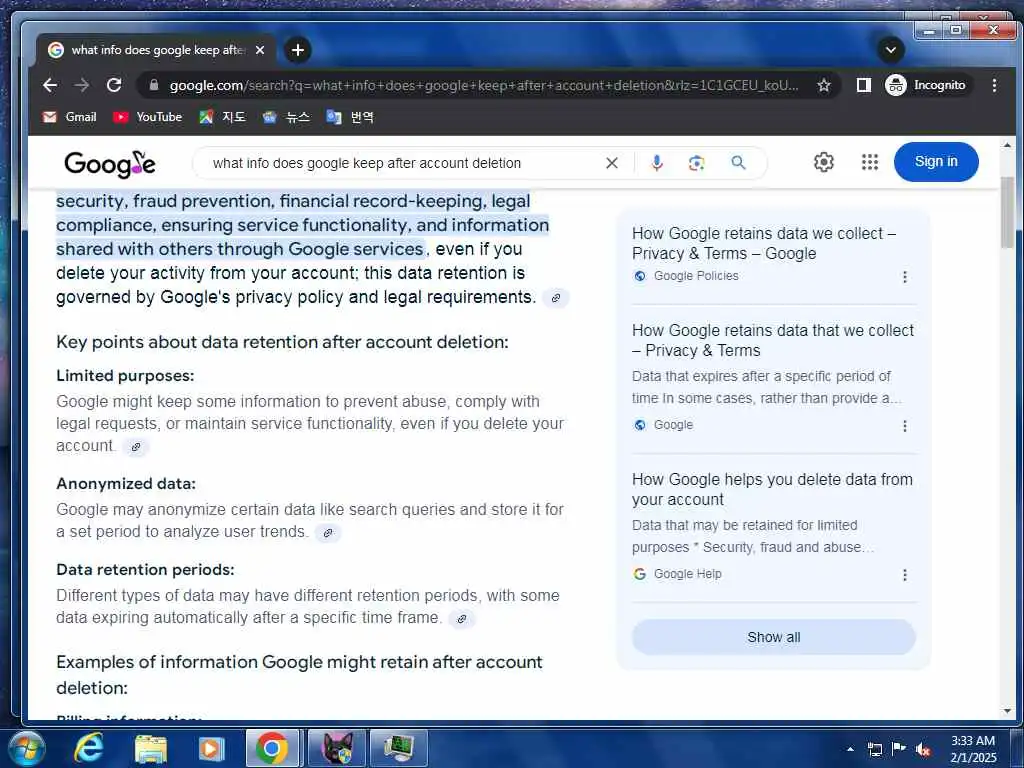This screenshot has width=1024, height=768.
Task: Click into the Google search box
Action: click(x=398, y=163)
